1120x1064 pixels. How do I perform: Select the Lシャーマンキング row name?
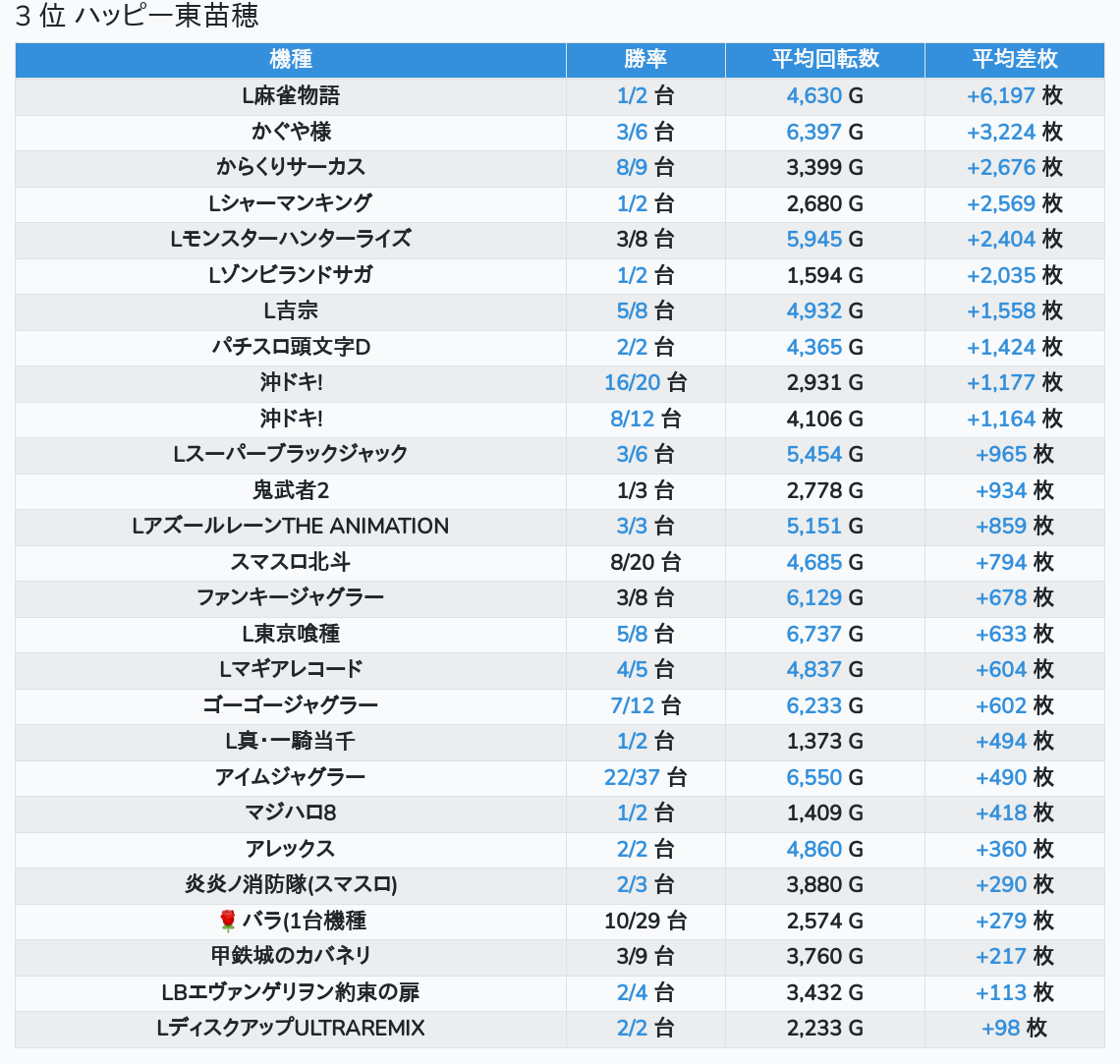(291, 203)
